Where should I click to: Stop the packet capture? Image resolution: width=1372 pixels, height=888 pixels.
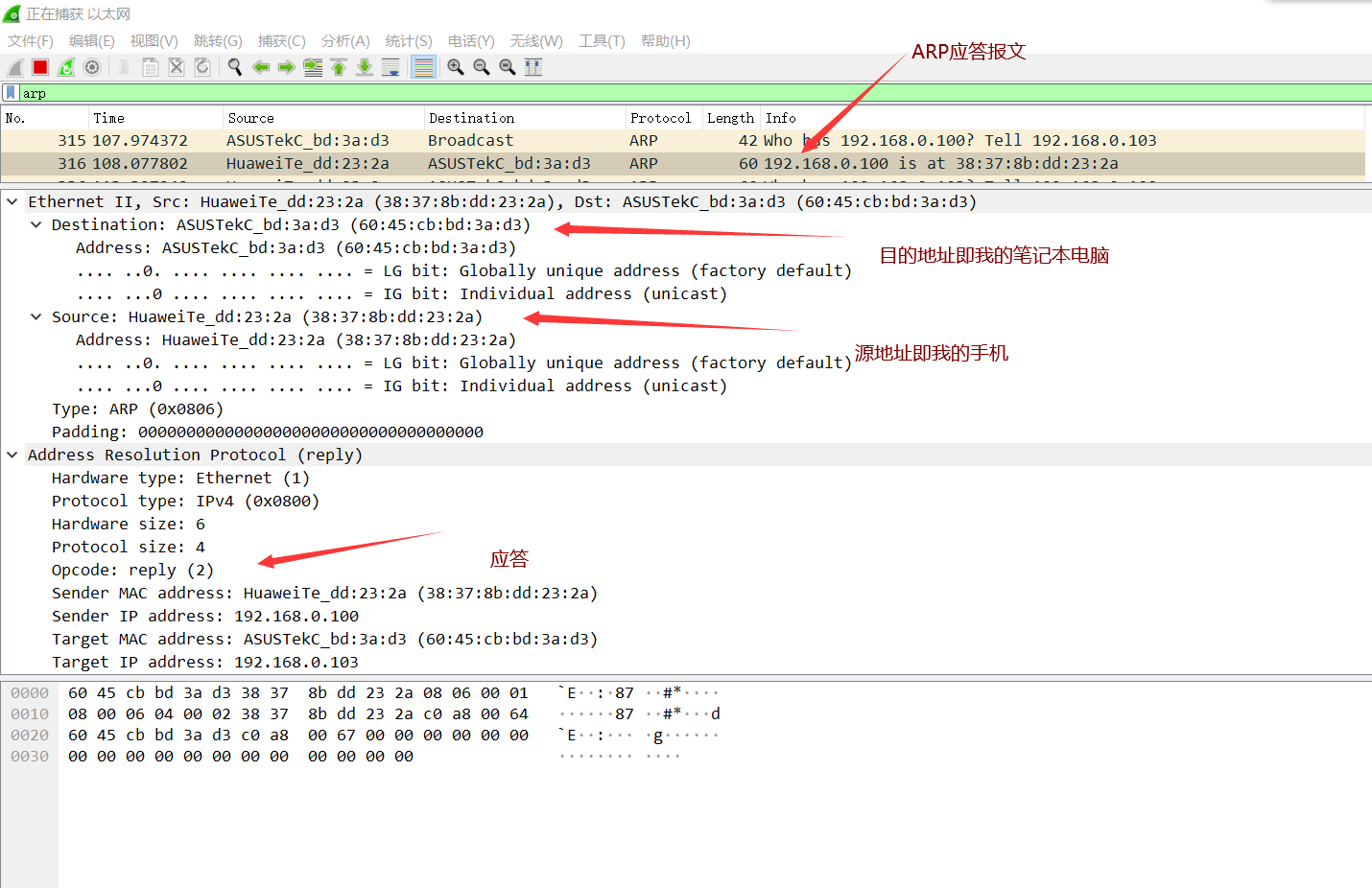(x=38, y=66)
